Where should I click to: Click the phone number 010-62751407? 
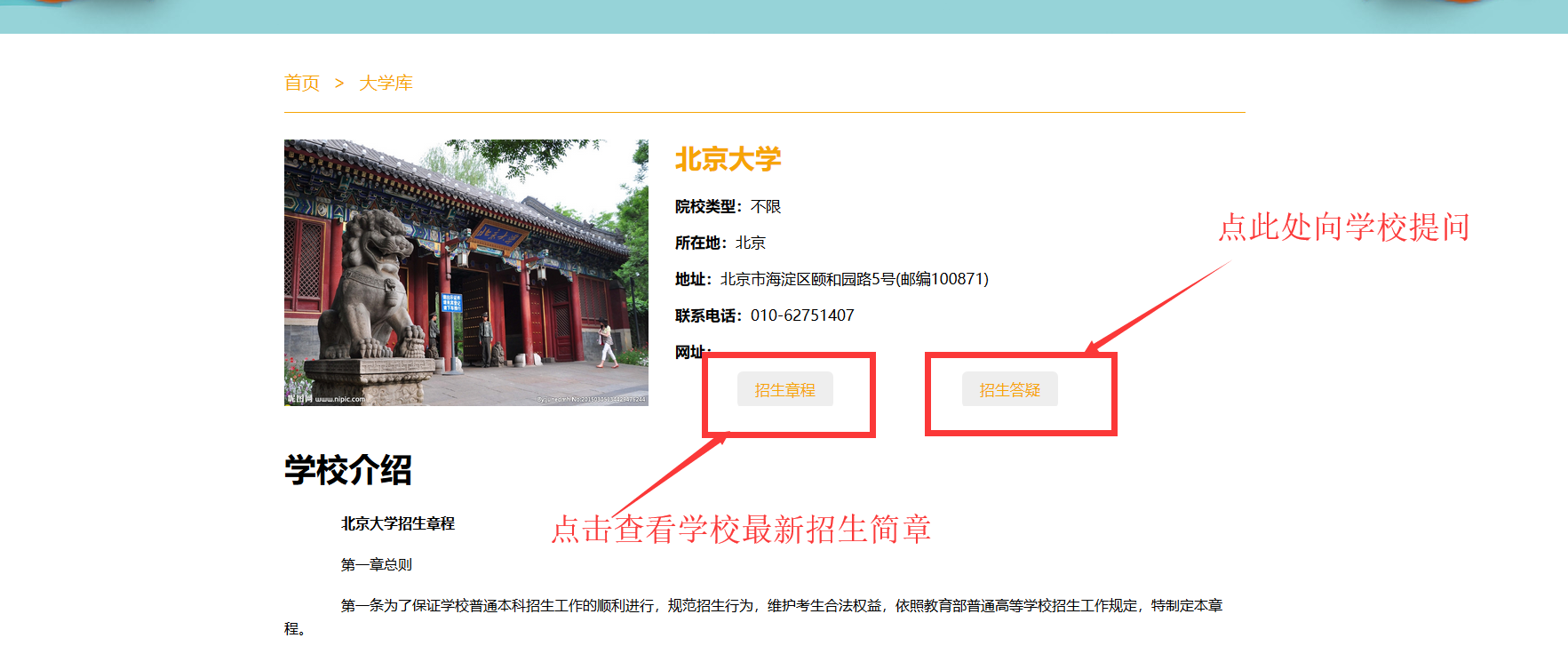[x=802, y=315]
